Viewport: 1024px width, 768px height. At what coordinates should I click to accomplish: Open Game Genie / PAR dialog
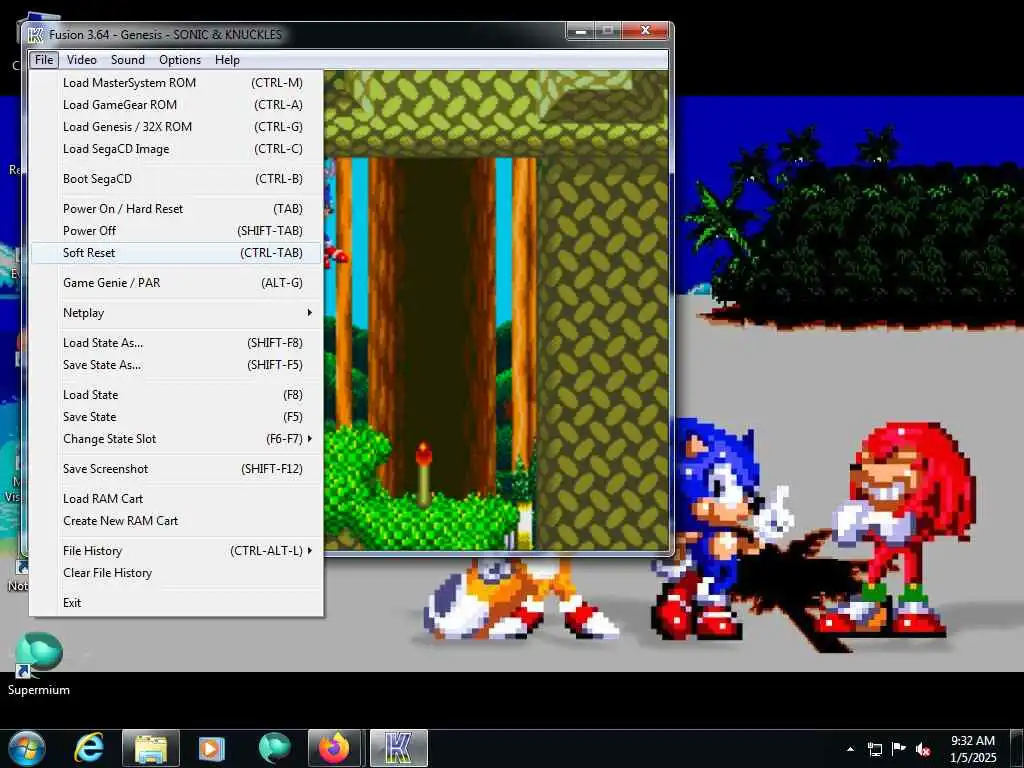[176, 283]
